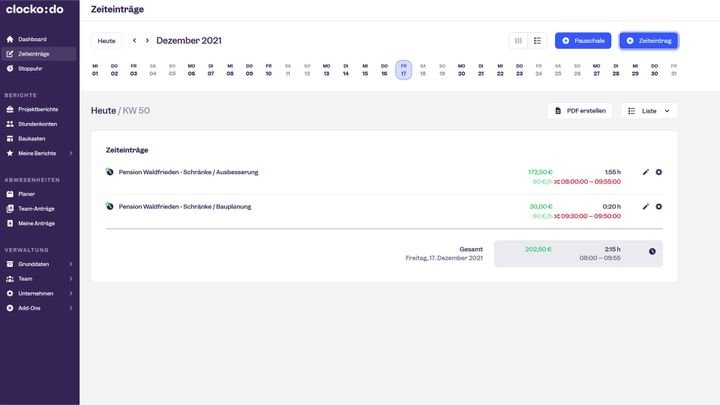
Task: Select highlighted day FR 17
Action: coord(404,70)
